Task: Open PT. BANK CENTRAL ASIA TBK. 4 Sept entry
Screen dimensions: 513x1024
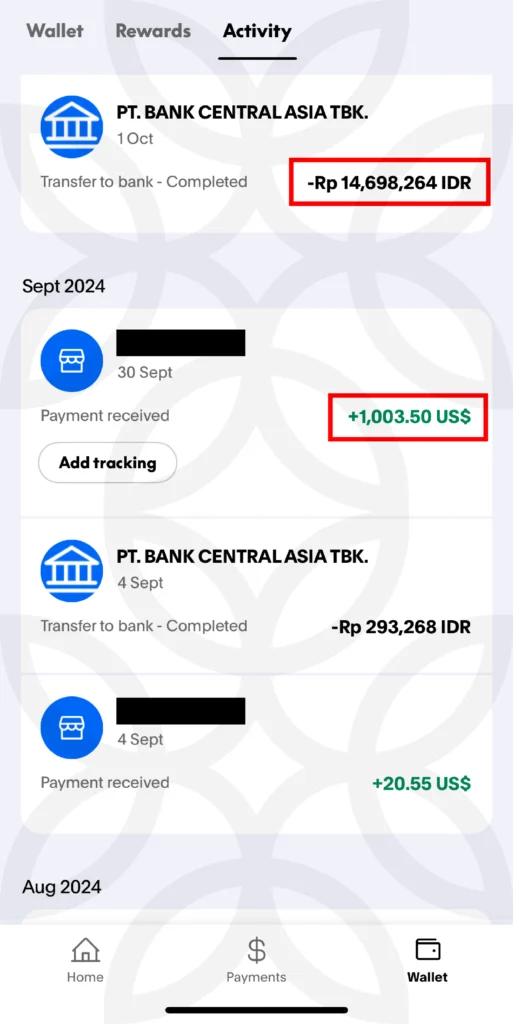Action: [x=256, y=596]
